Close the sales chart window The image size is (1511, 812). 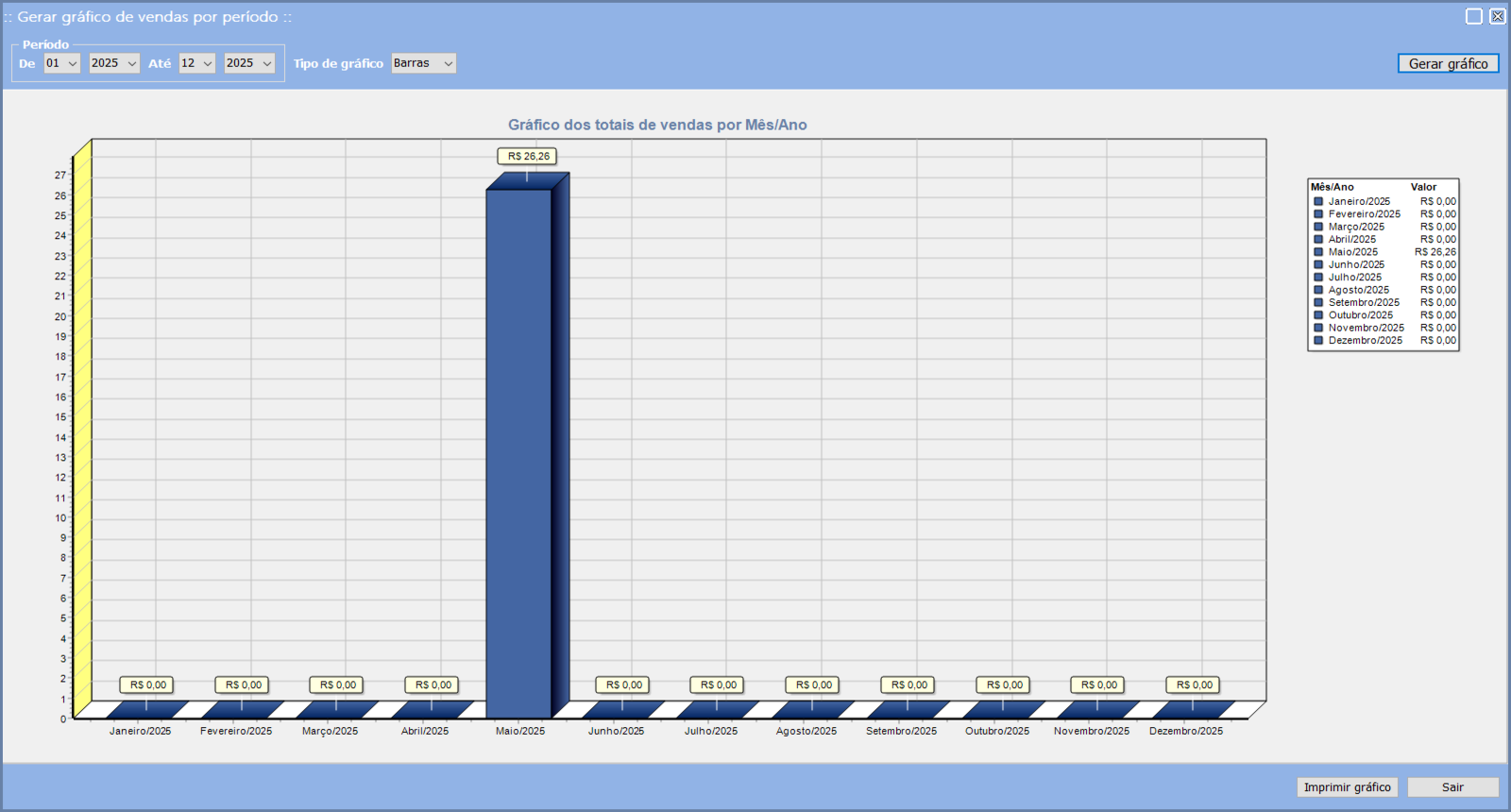1497,16
